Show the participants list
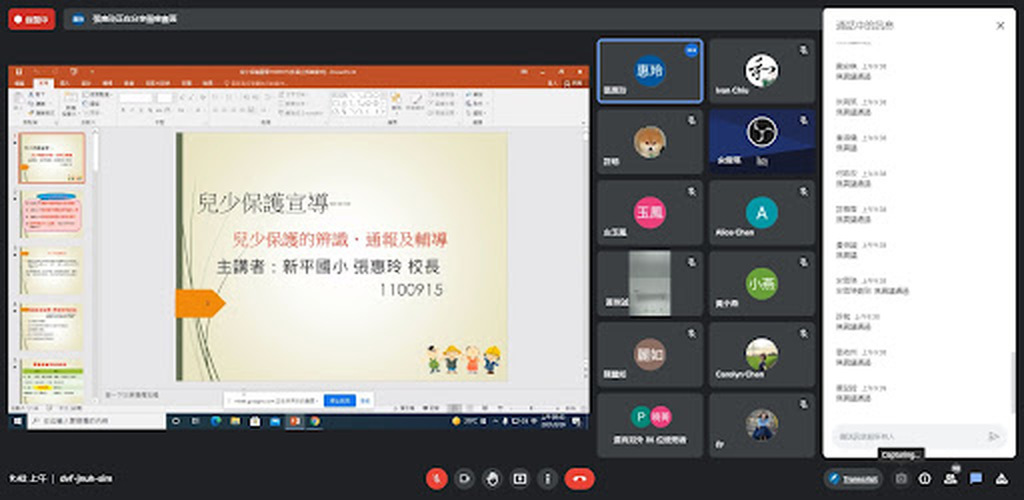Viewport: 1024px width, 500px height. [x=950, y=478]
